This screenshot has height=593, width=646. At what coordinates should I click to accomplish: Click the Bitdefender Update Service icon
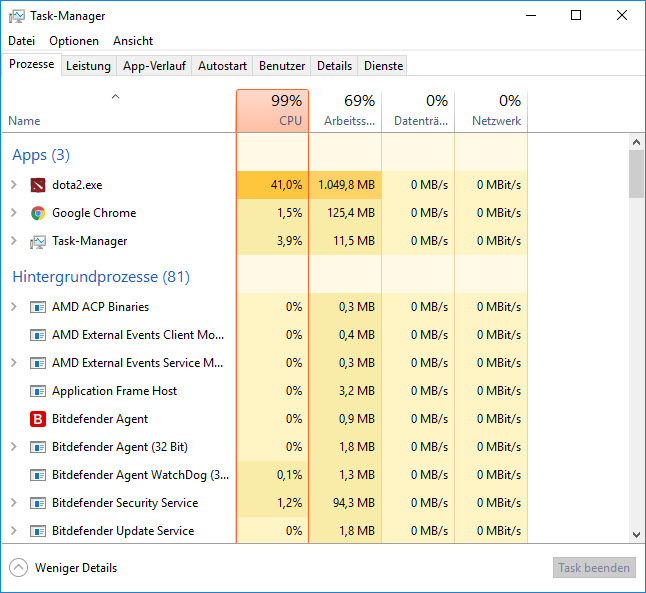tap(38, 531)
